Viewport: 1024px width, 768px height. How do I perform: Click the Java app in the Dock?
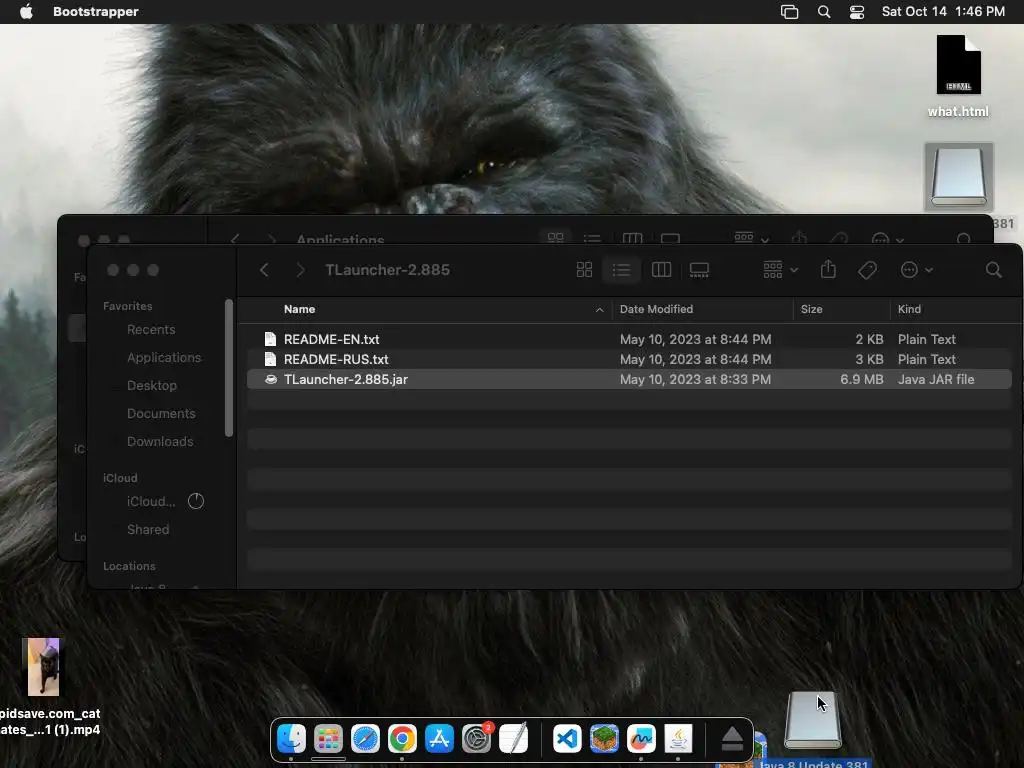[x=679, y=739]
